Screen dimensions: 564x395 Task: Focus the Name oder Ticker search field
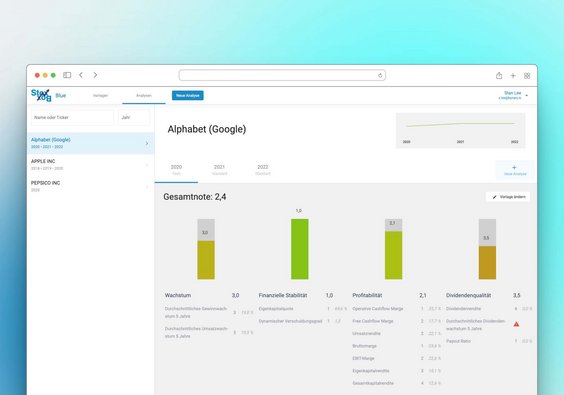click(72, 117)
